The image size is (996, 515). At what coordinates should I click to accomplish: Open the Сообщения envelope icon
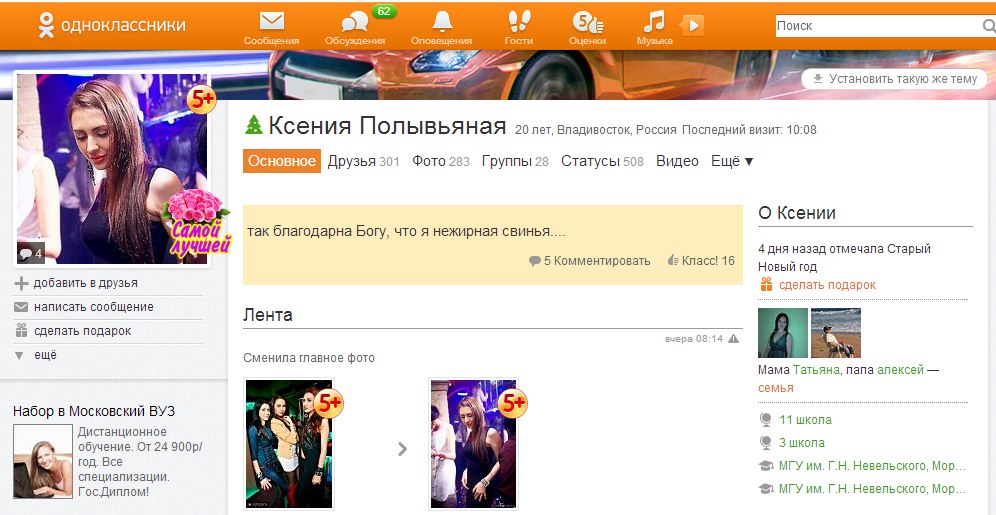coord(271,22)
